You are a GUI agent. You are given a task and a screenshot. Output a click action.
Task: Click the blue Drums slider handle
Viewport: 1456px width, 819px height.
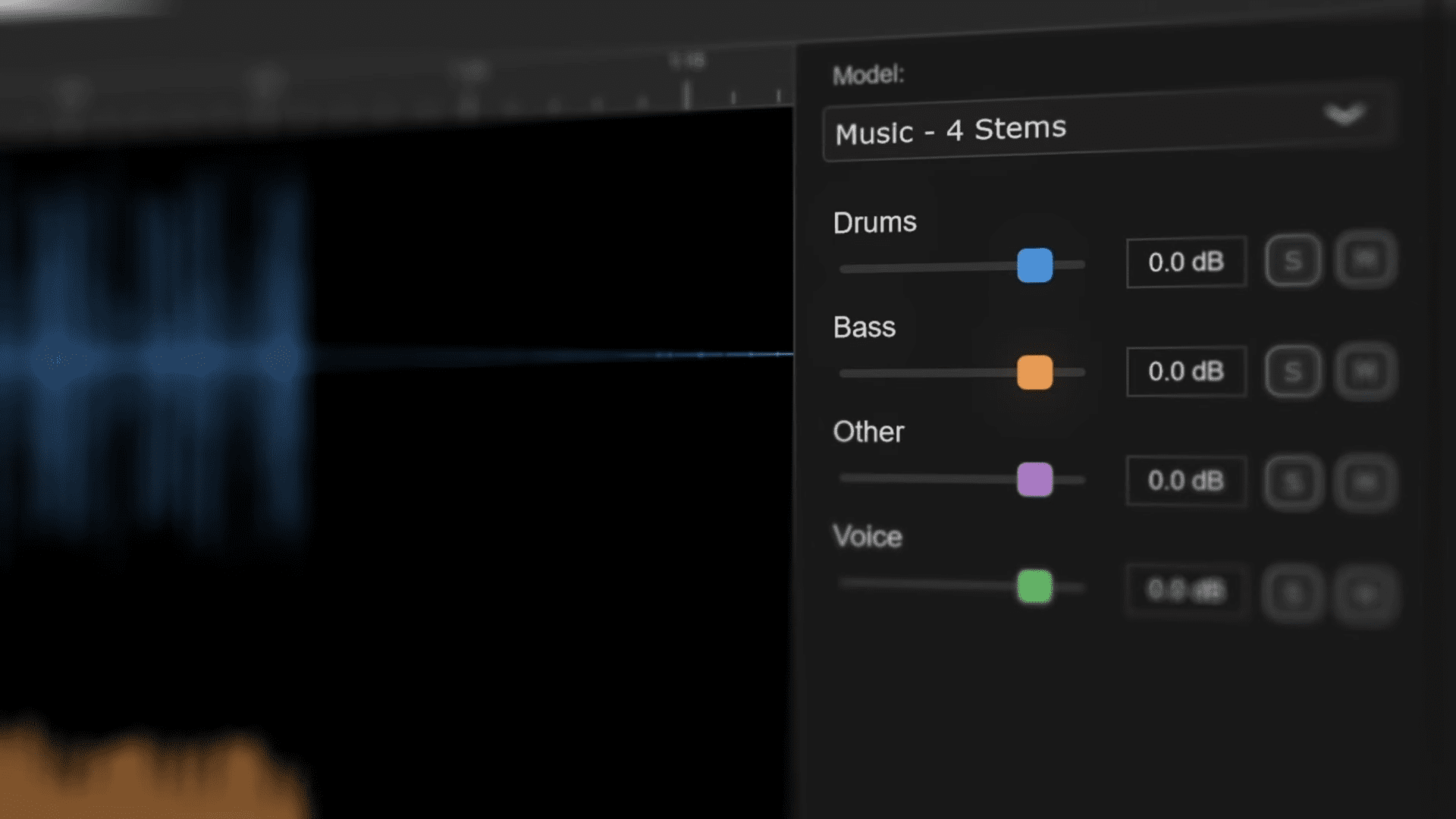point(1034,265)
